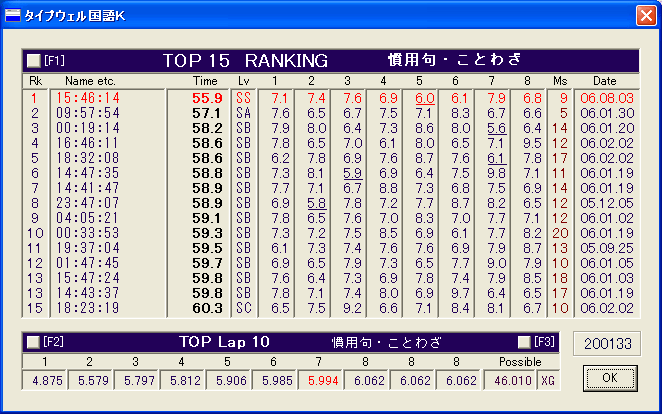Select top lap value 5.797
Viewport: 662px width, 414px height.
[x=137, y=381]
